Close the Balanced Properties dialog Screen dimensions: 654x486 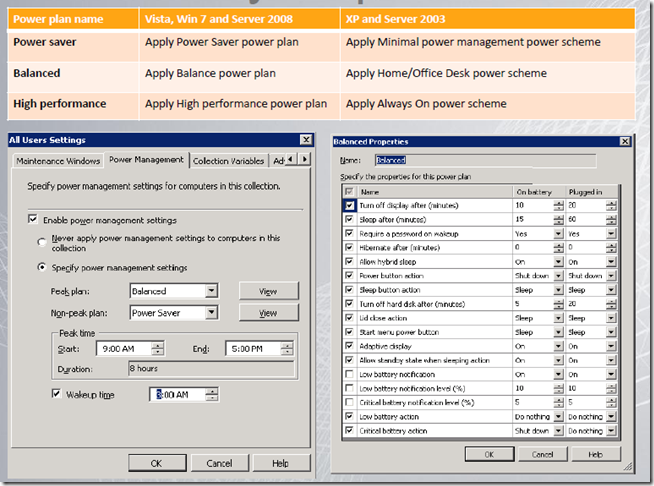(x=625, y=141)
